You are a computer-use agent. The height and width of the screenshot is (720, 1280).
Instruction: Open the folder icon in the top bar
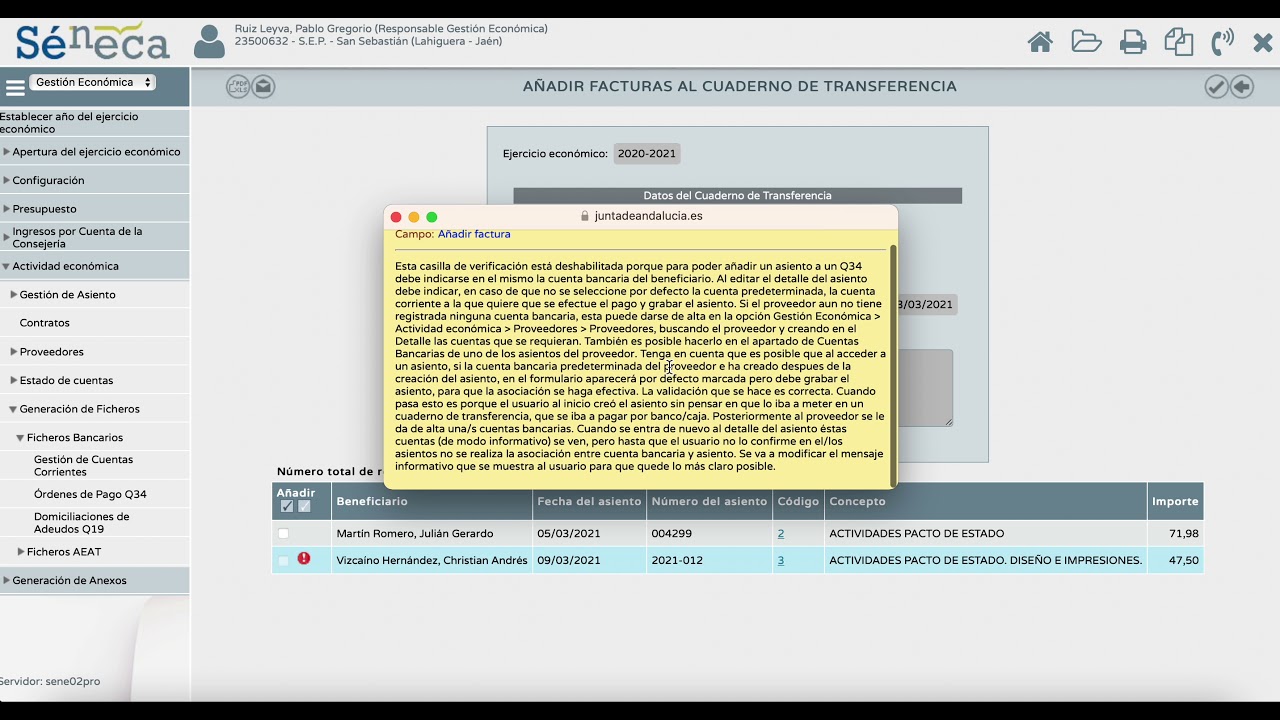pos(1086,42)
